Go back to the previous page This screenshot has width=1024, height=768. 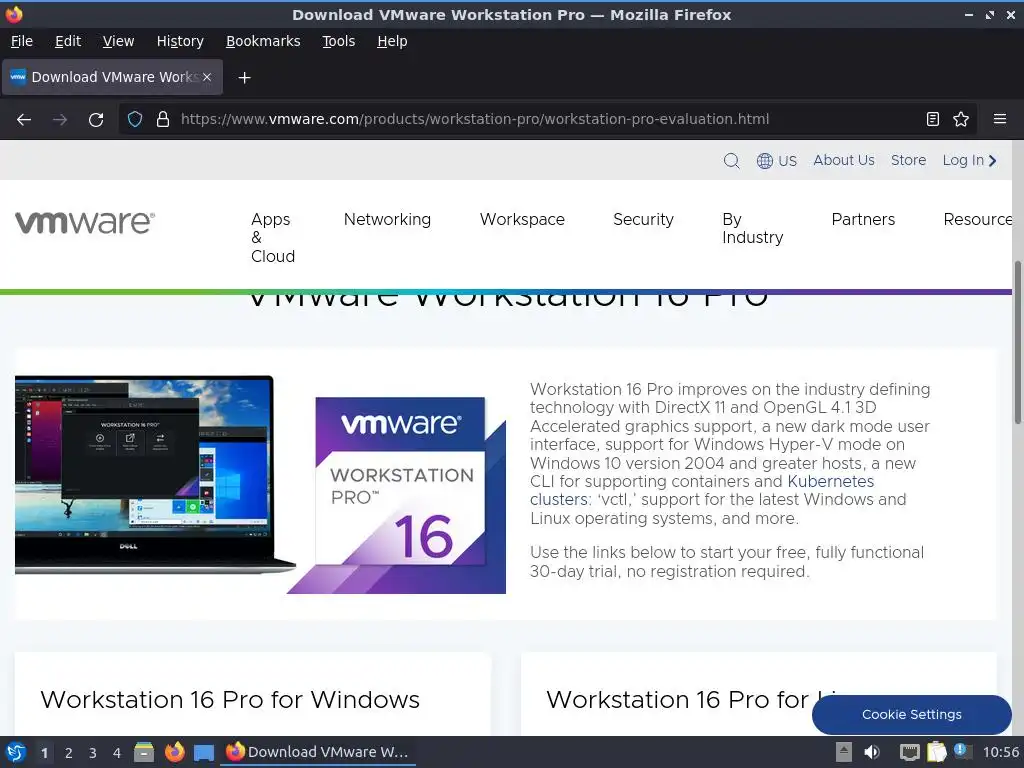coord(24,120)
